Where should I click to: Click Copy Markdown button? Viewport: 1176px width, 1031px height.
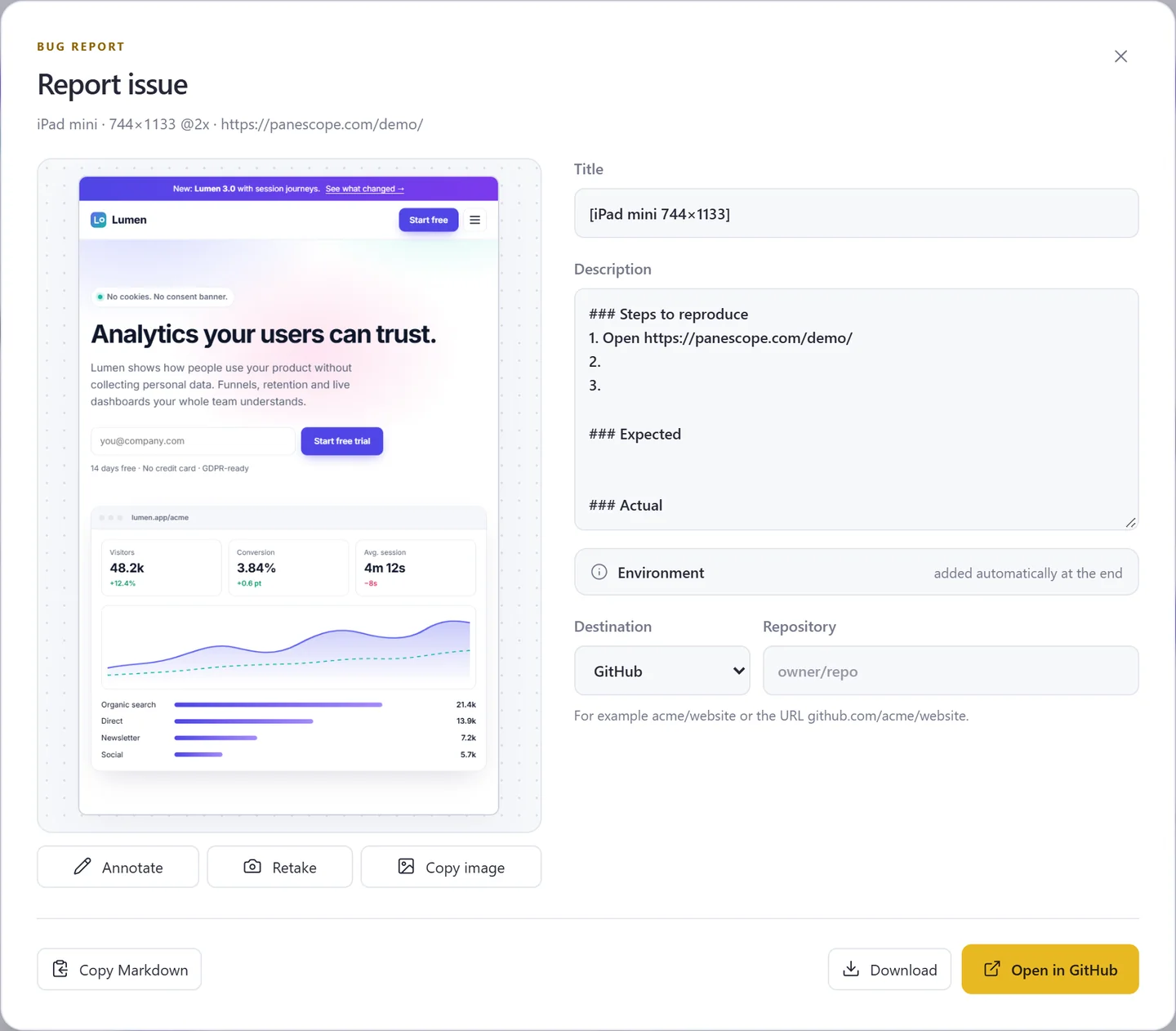coord(119,970)
